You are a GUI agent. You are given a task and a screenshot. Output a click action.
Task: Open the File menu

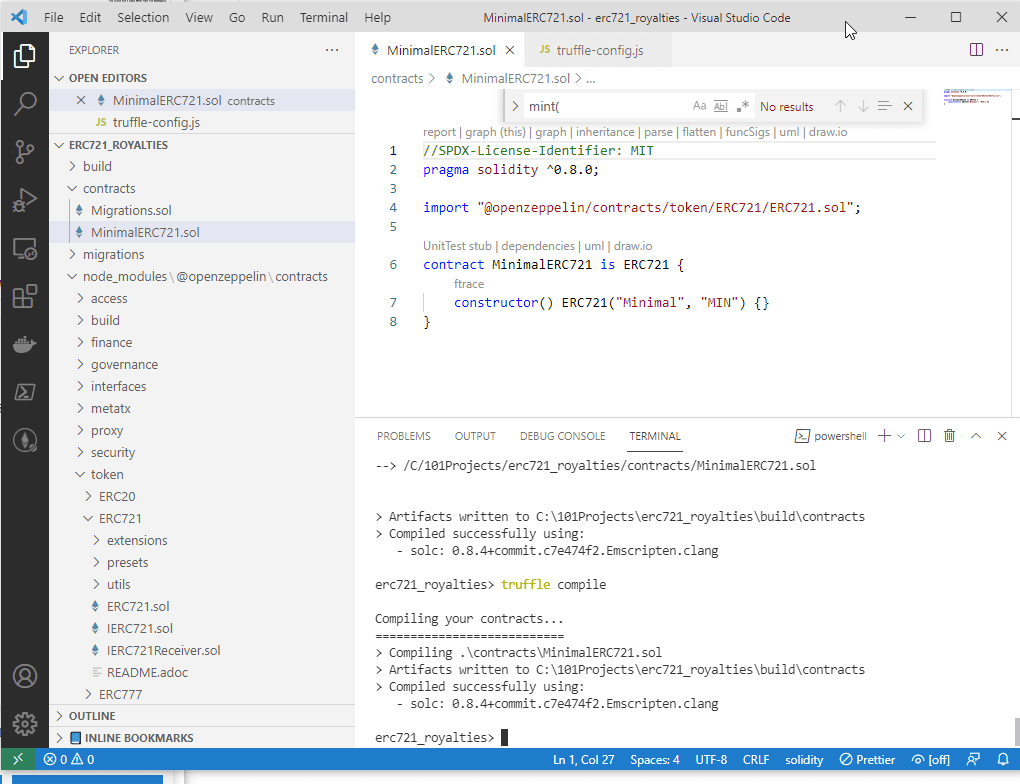[53, 18]
